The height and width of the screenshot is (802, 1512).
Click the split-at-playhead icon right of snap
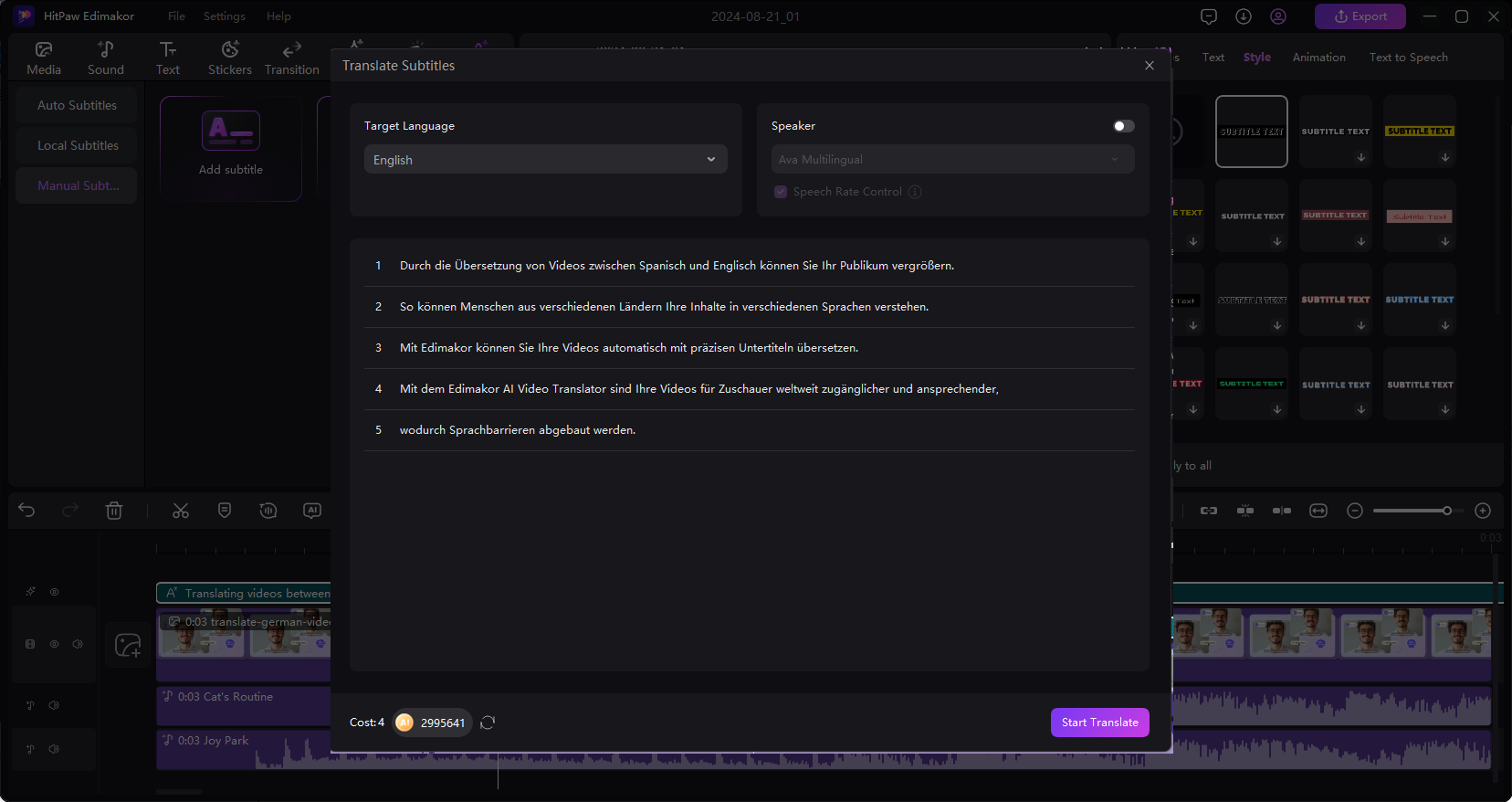click(1282, 511)
